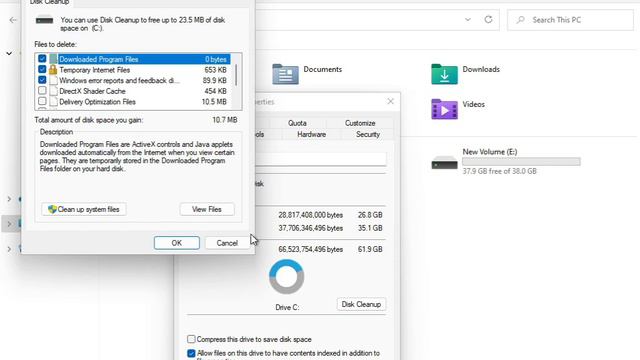The height and width of the screenshot is (360, 640).
Task: Switch to the Quota tab
Action: (297, 123)
